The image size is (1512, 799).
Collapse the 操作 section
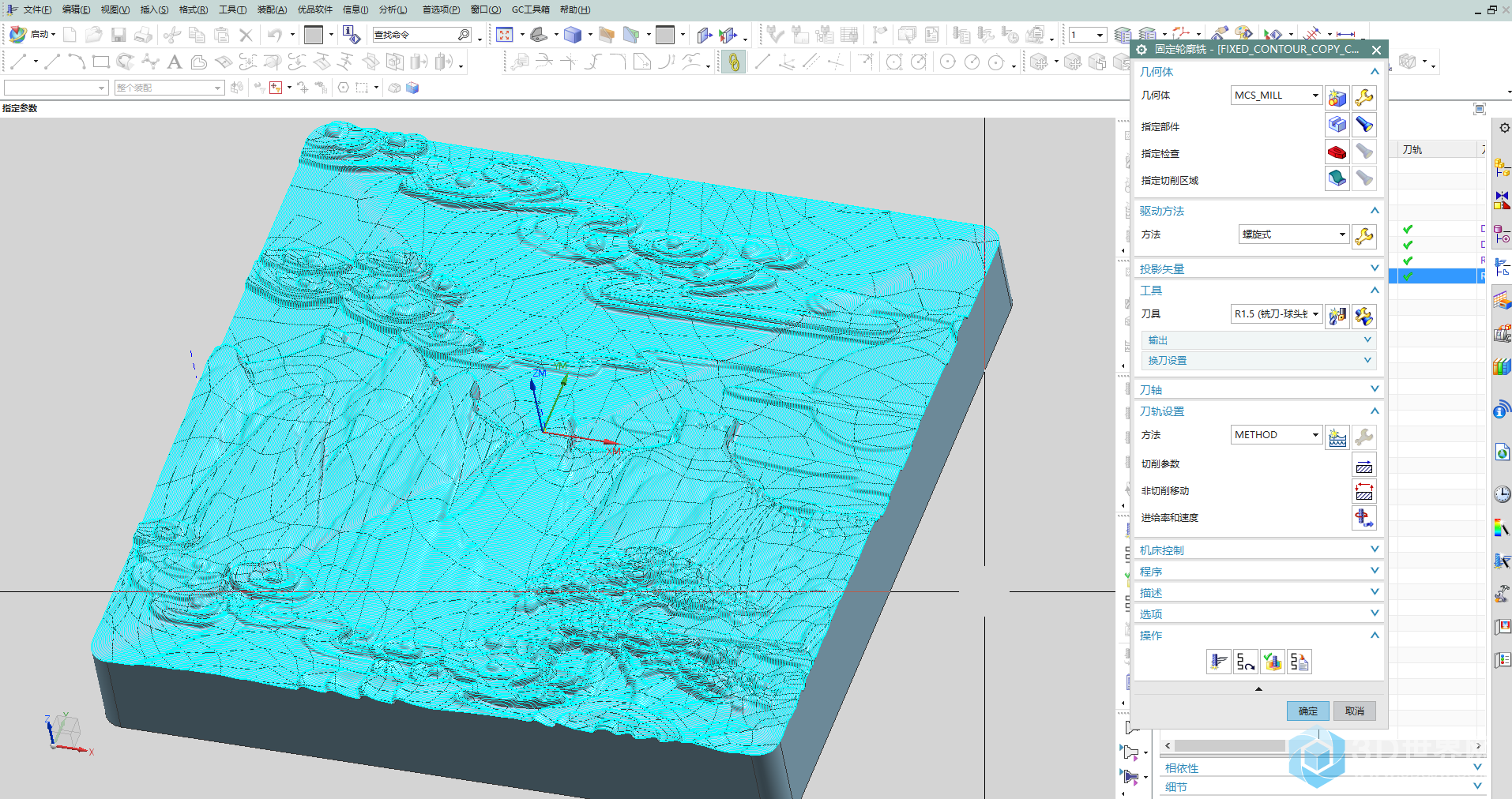[x=1259, y=636]
